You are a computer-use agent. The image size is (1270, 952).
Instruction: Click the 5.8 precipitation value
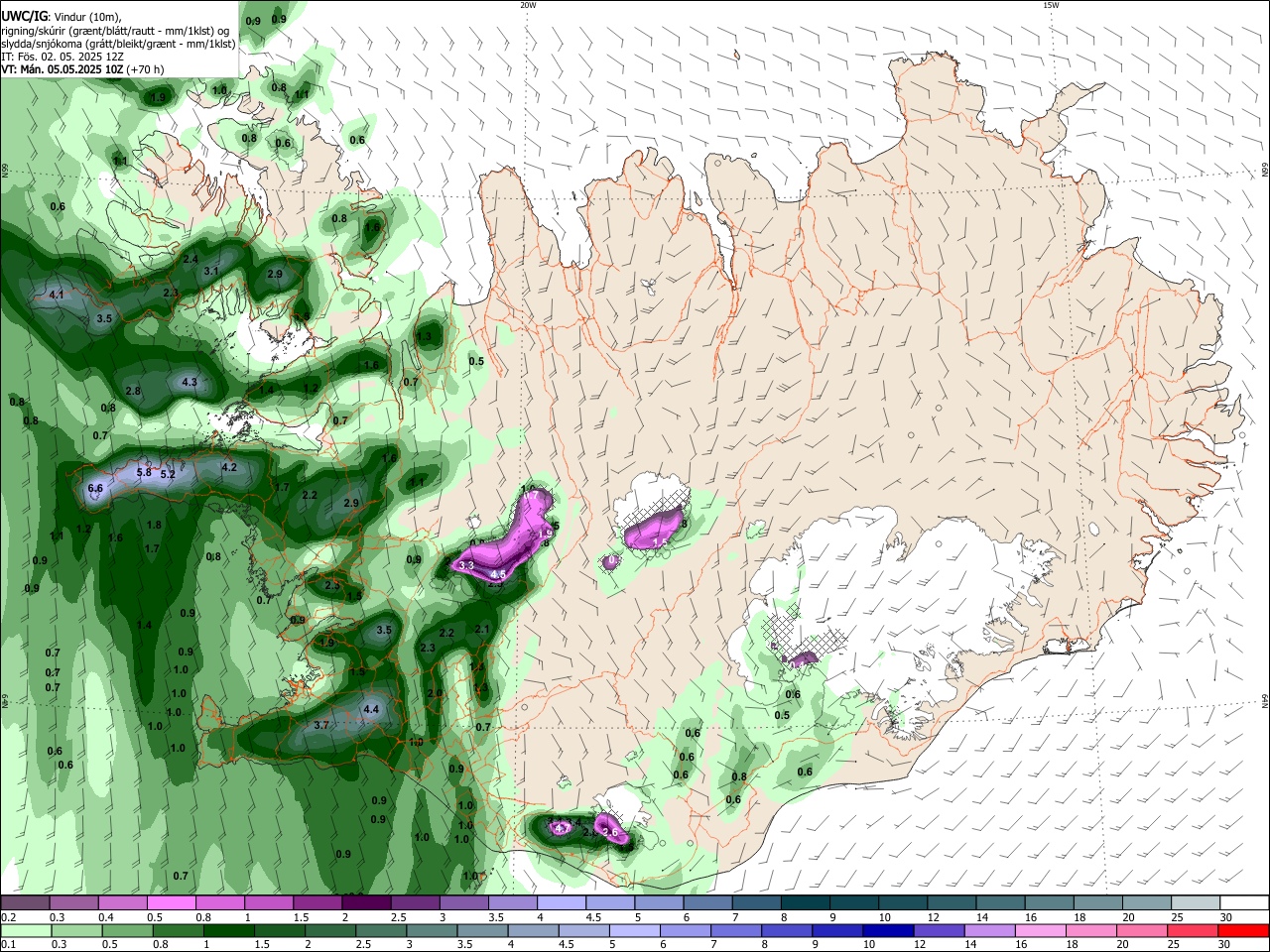click(144, 473)
